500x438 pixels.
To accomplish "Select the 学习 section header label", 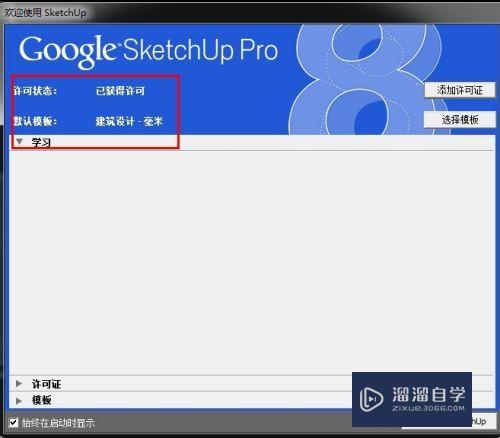I will [x=41, y=142].
